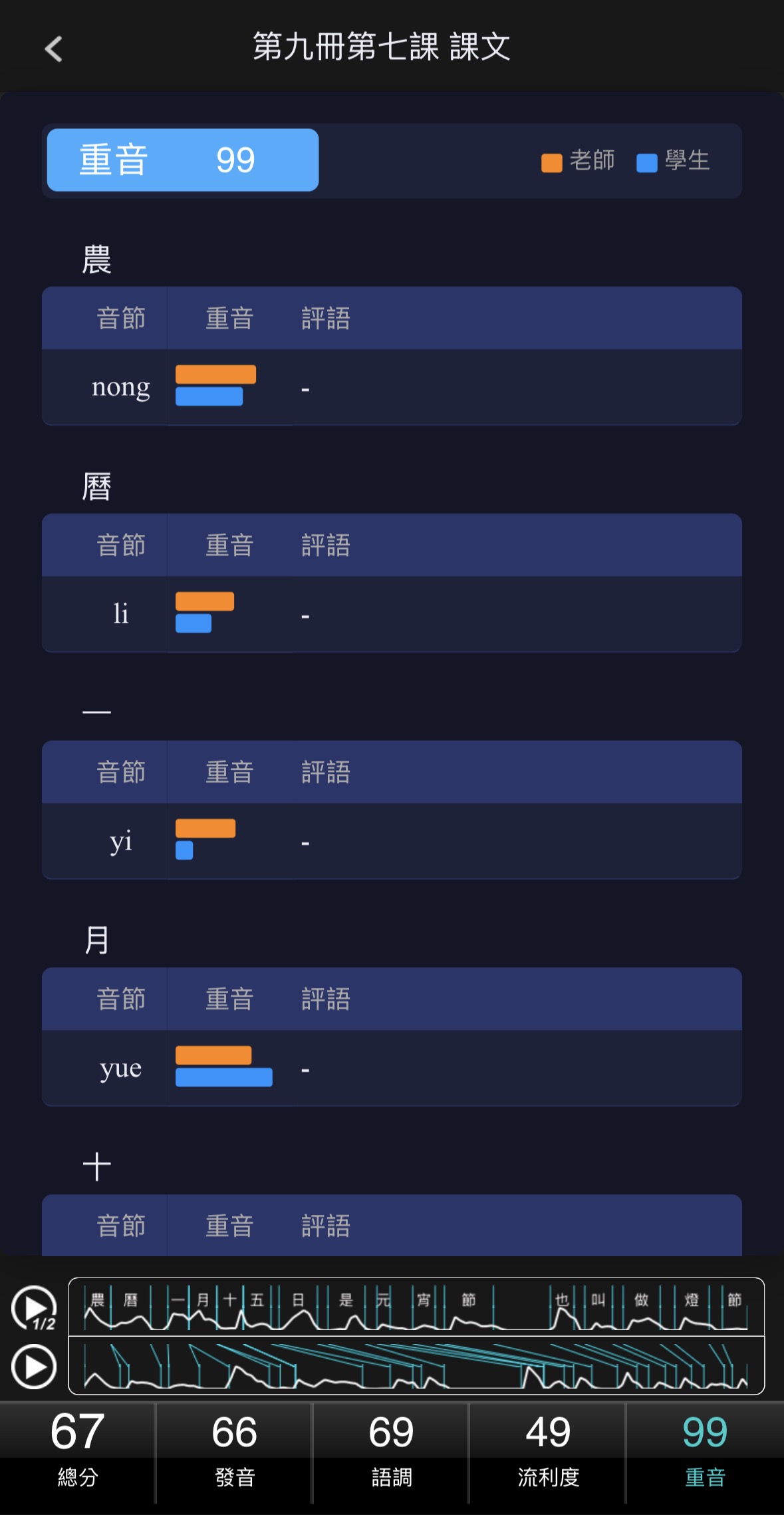The image size is (784, 1515).
Task: Tap the 燈 marker in teacher waveform
Action: [x=692, y=1300]
